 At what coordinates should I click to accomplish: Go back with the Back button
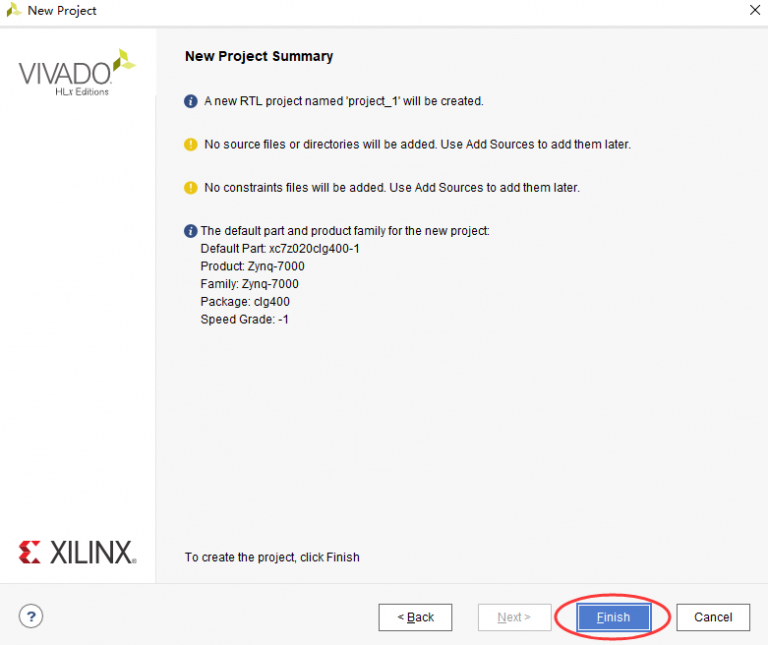click(x=415, y=617)
